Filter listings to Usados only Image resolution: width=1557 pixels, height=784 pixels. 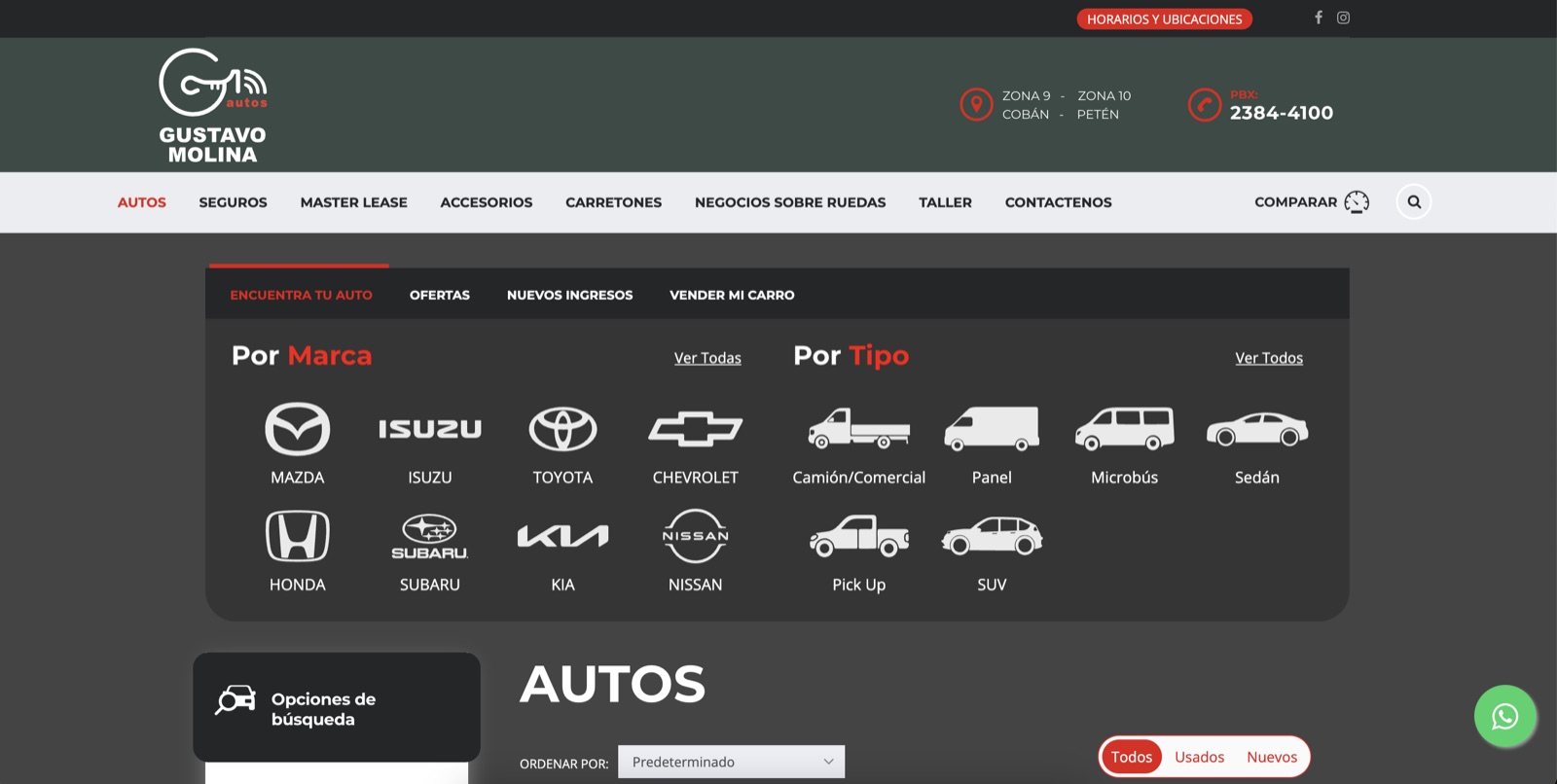pos(1200,757)
